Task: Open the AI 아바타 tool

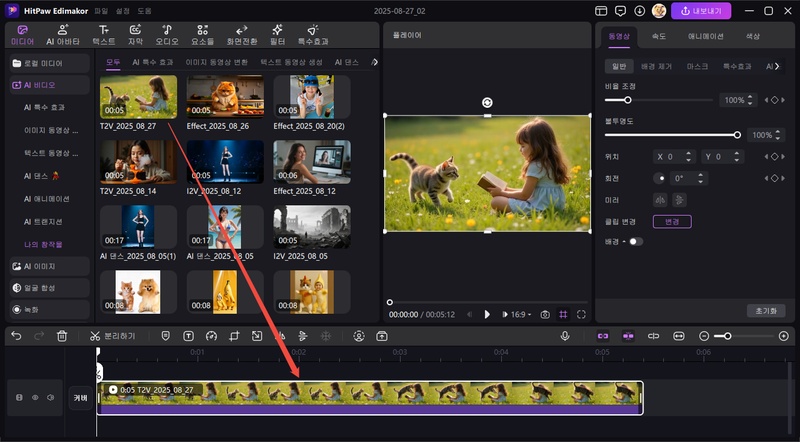Action: [63, 35]
